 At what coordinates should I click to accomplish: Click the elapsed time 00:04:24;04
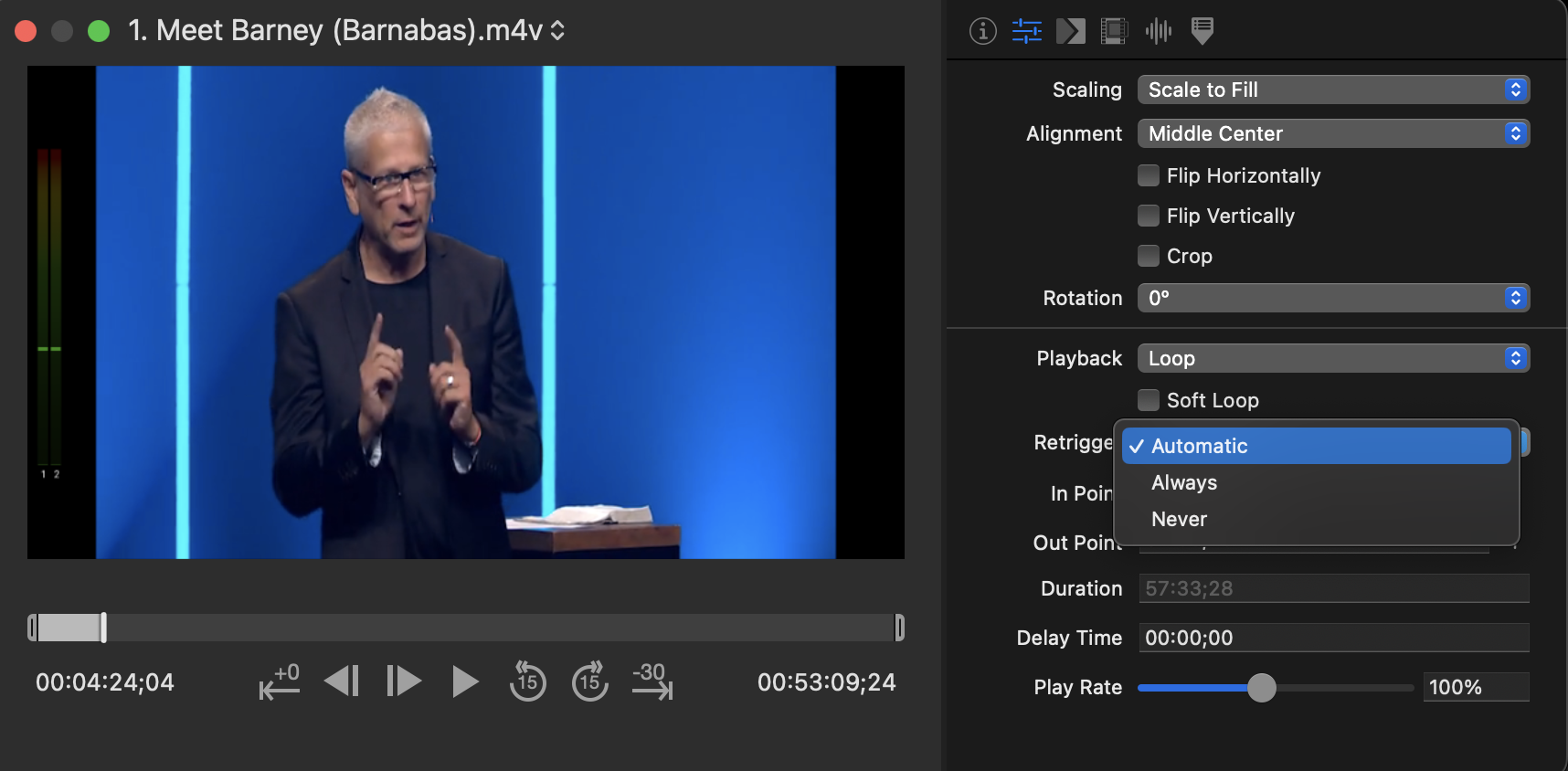click(x=105, y=682)
